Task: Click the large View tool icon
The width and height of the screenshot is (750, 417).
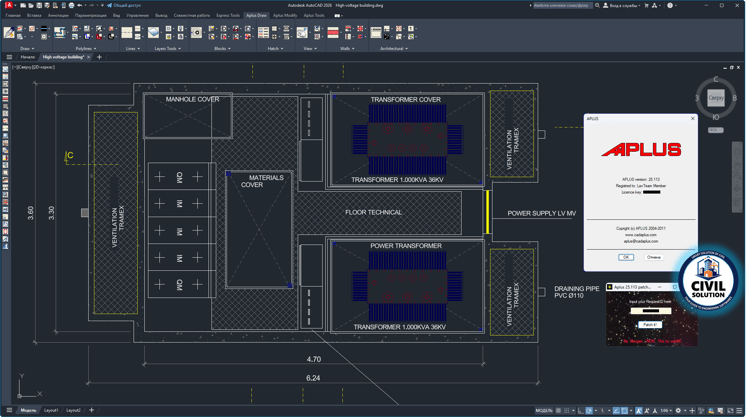Action: (302, 32)
